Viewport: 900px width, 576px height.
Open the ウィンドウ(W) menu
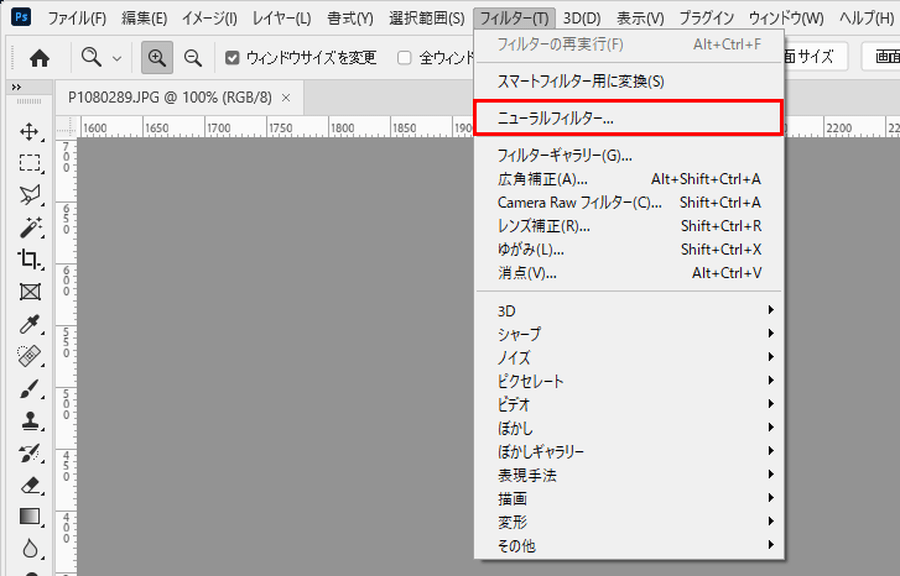tap(786, 18)
